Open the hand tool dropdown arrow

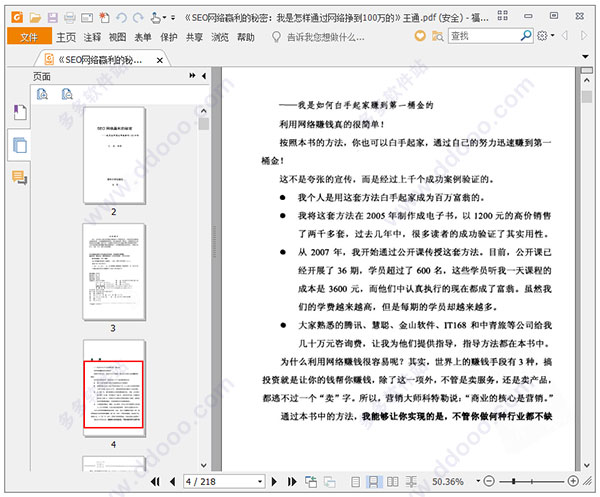[x=165, y=17]
